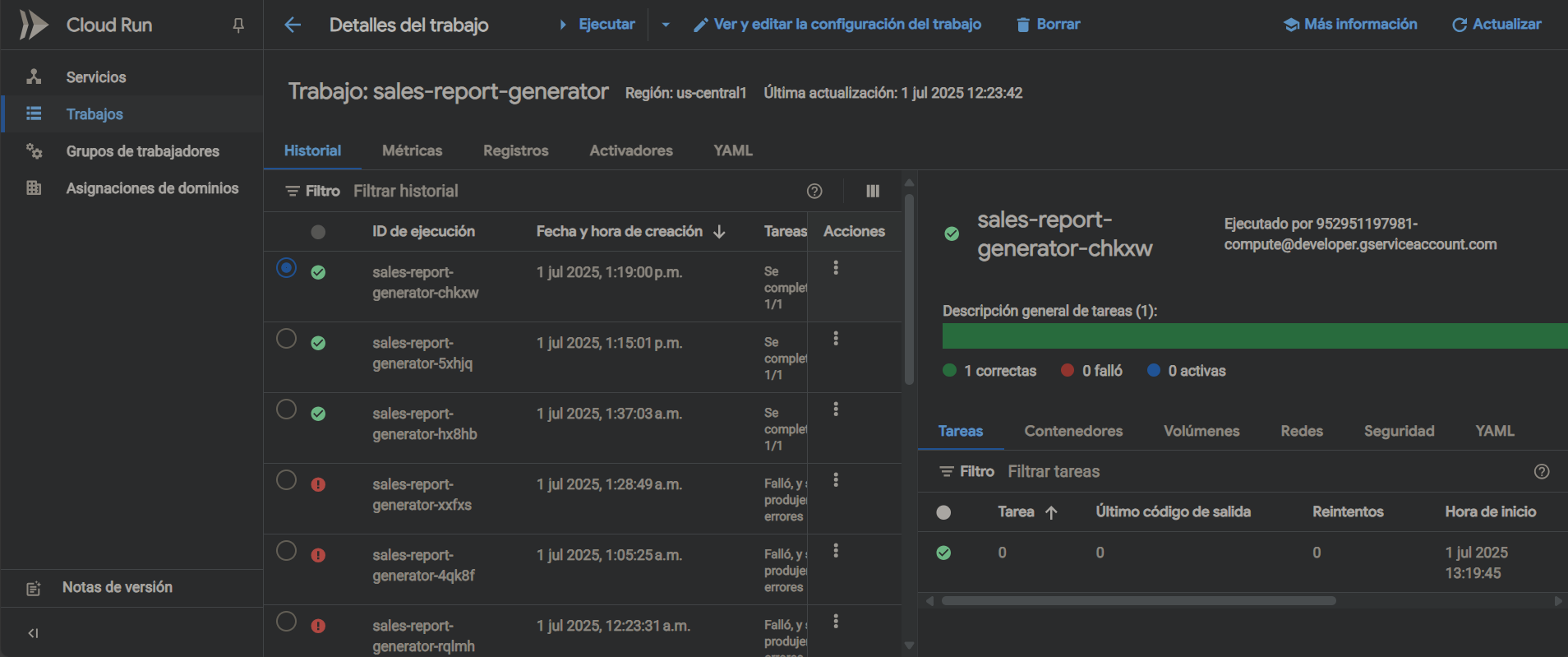1568x657 pixels.
Task: Open the history filter help icon
Action: pyautogui.click(x=814, y=191)
